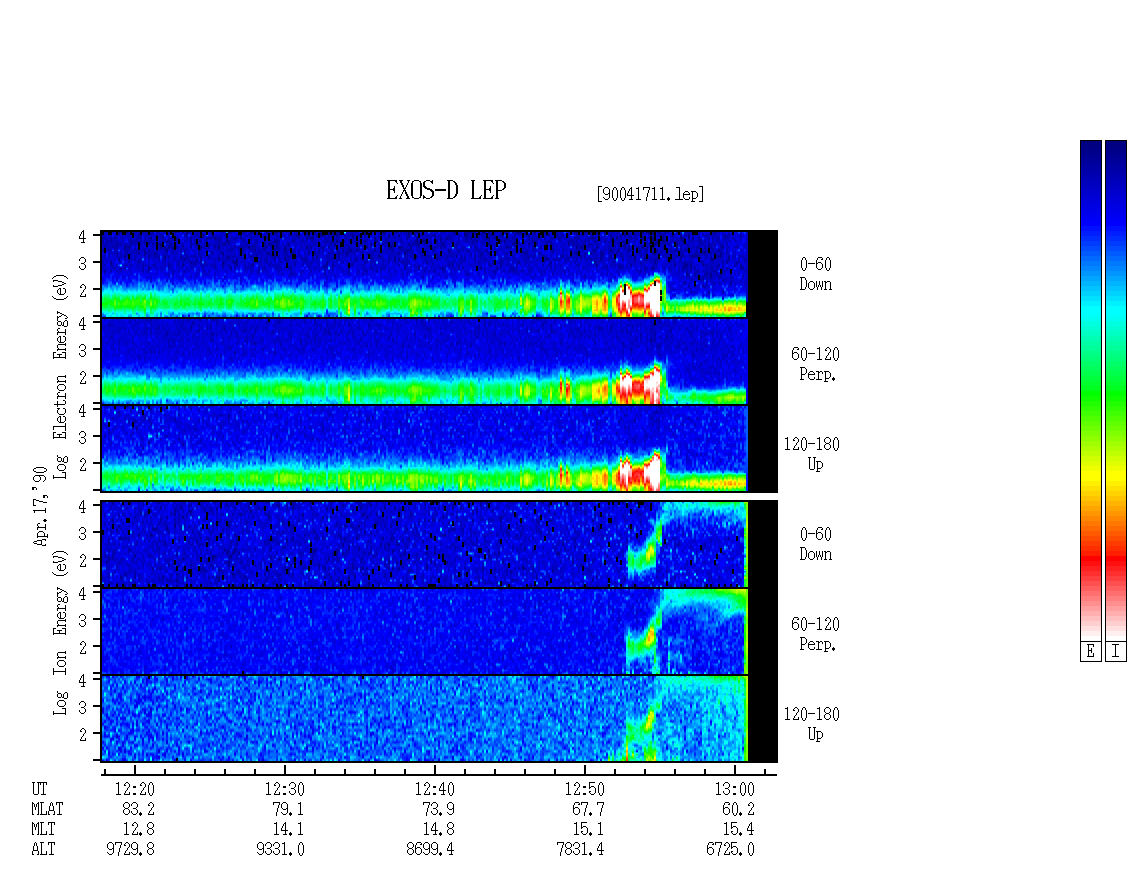The image size is (1130, 875).
Task: Click the MLAT value 83.2
Action: click(138, 809)
